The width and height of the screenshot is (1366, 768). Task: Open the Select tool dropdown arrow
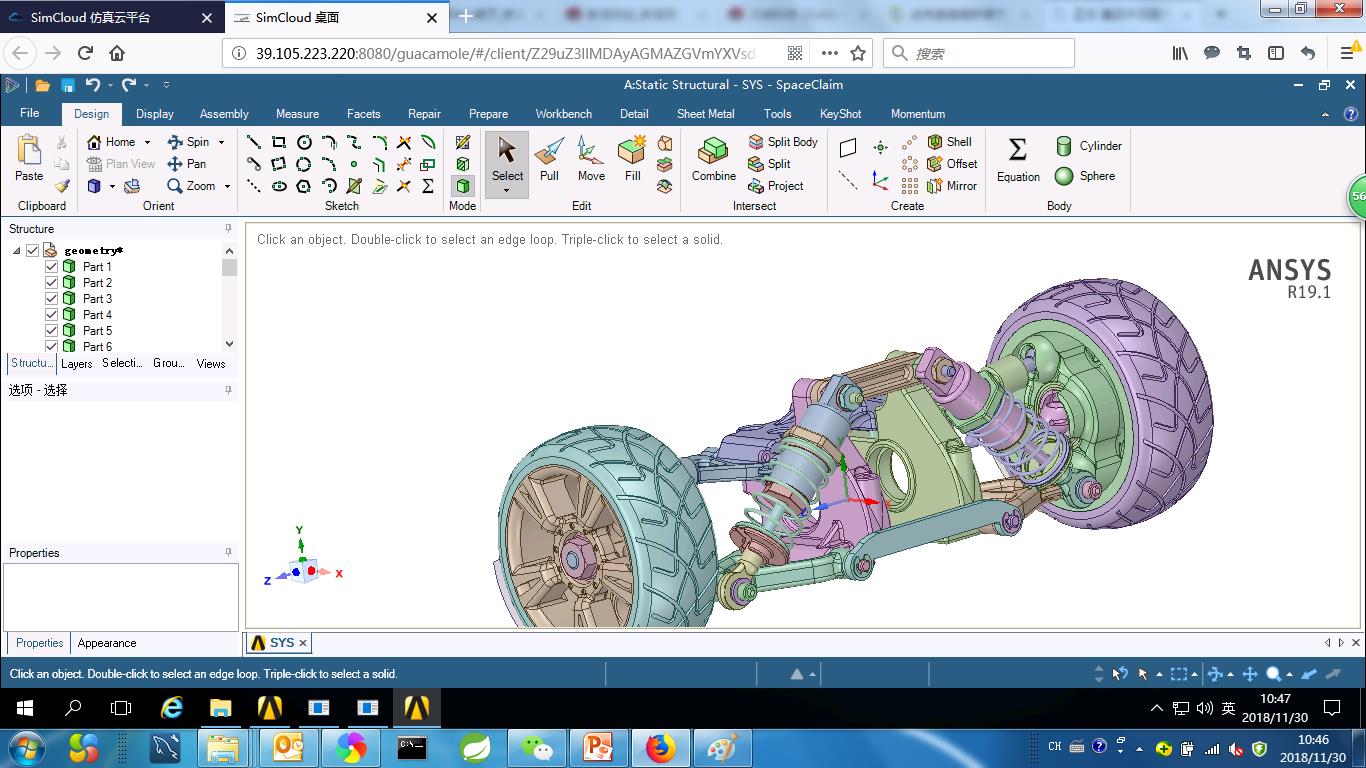click(507, 189)
